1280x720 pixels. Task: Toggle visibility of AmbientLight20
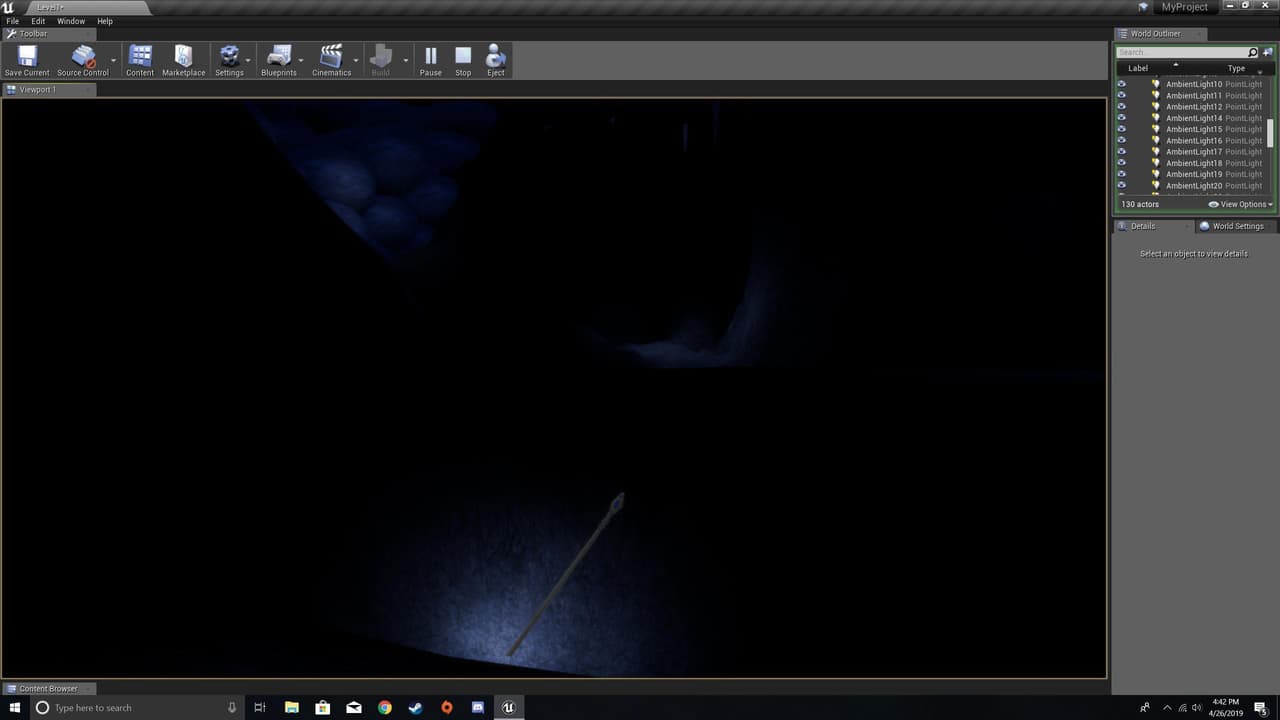click(1121, 186)
